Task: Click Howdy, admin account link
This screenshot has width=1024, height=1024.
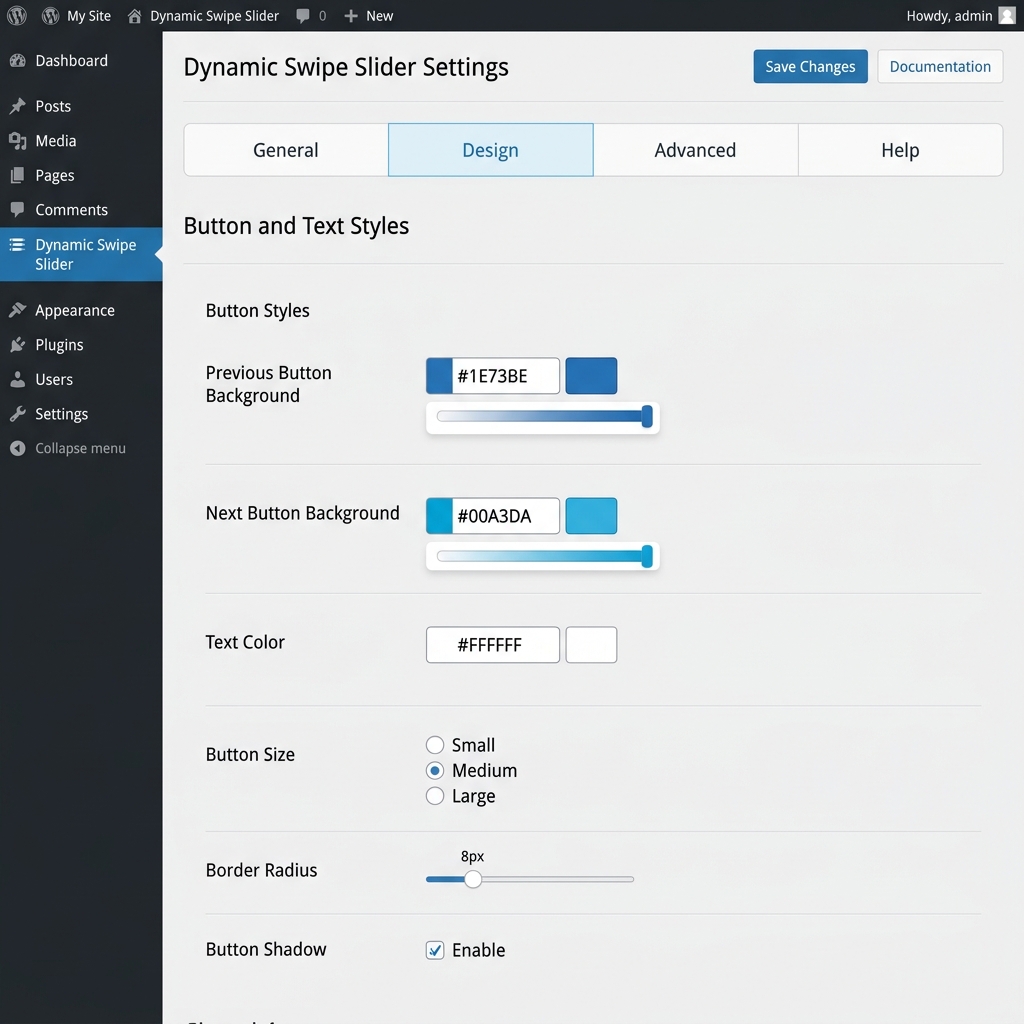Action: coord(949,16)
